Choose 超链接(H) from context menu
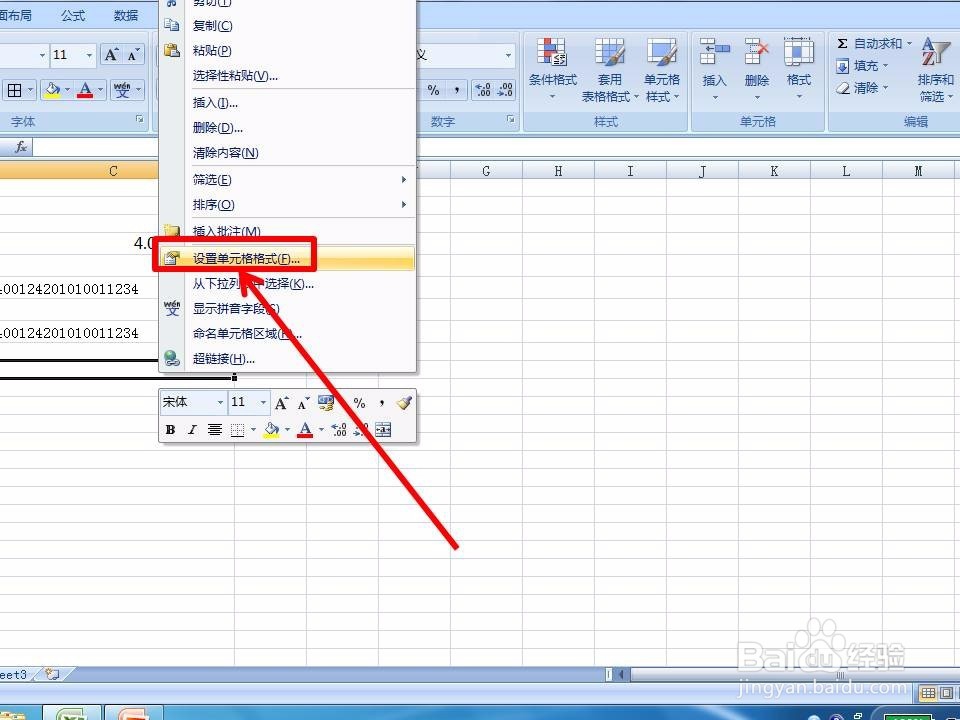 tap(288, 359)
